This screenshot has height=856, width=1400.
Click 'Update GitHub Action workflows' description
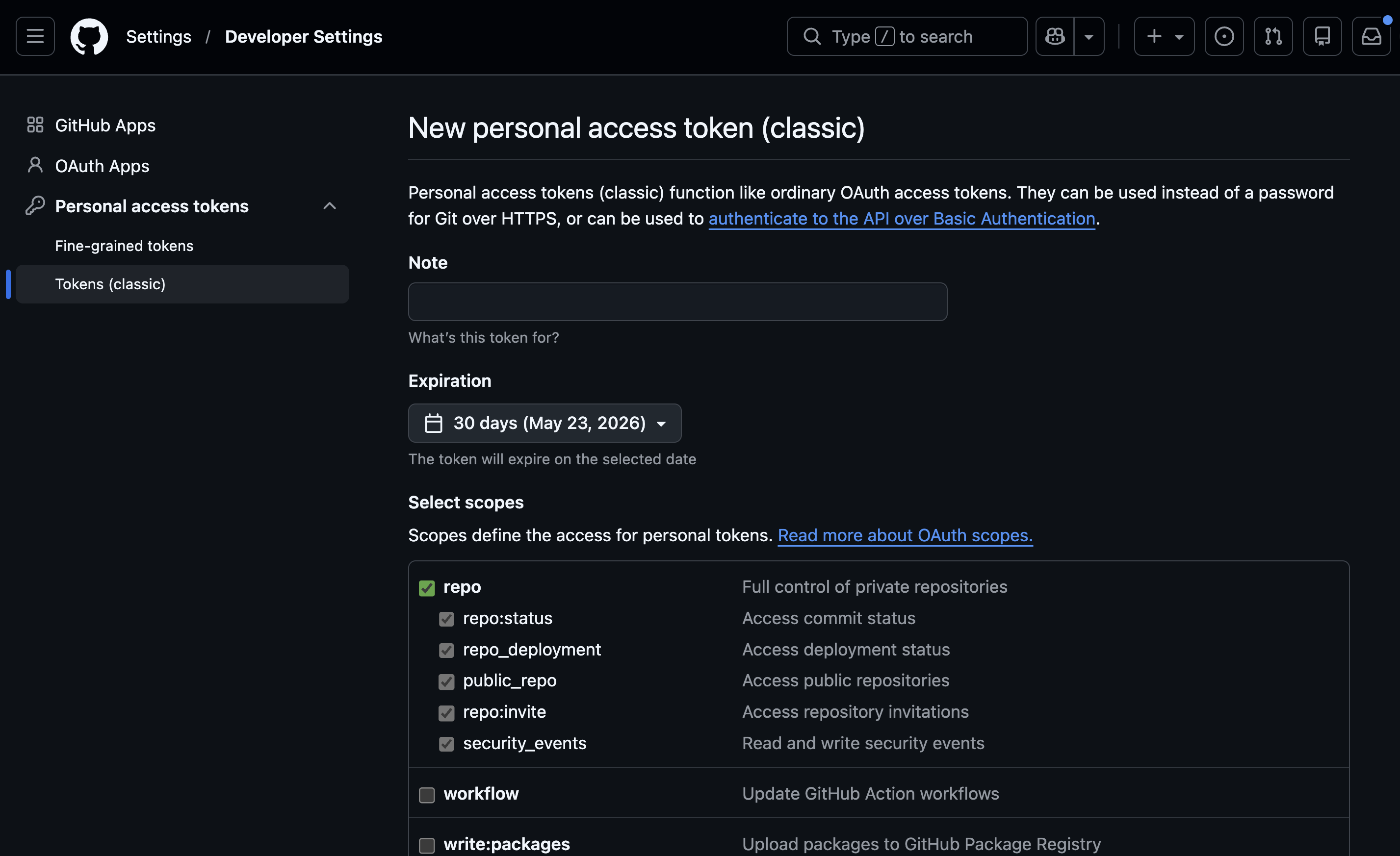point(870,794)
